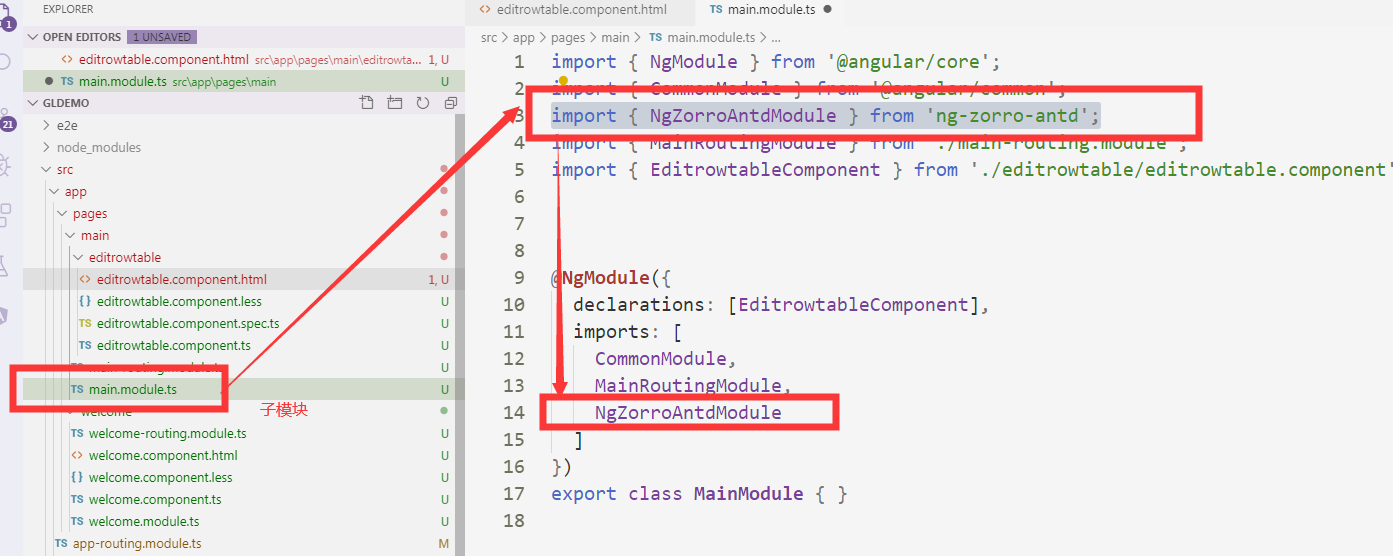Image resolution: width=1393 pixels, height=556 pixels.
Task: Select app in the breadcrumb path
Action: point(524,37)
